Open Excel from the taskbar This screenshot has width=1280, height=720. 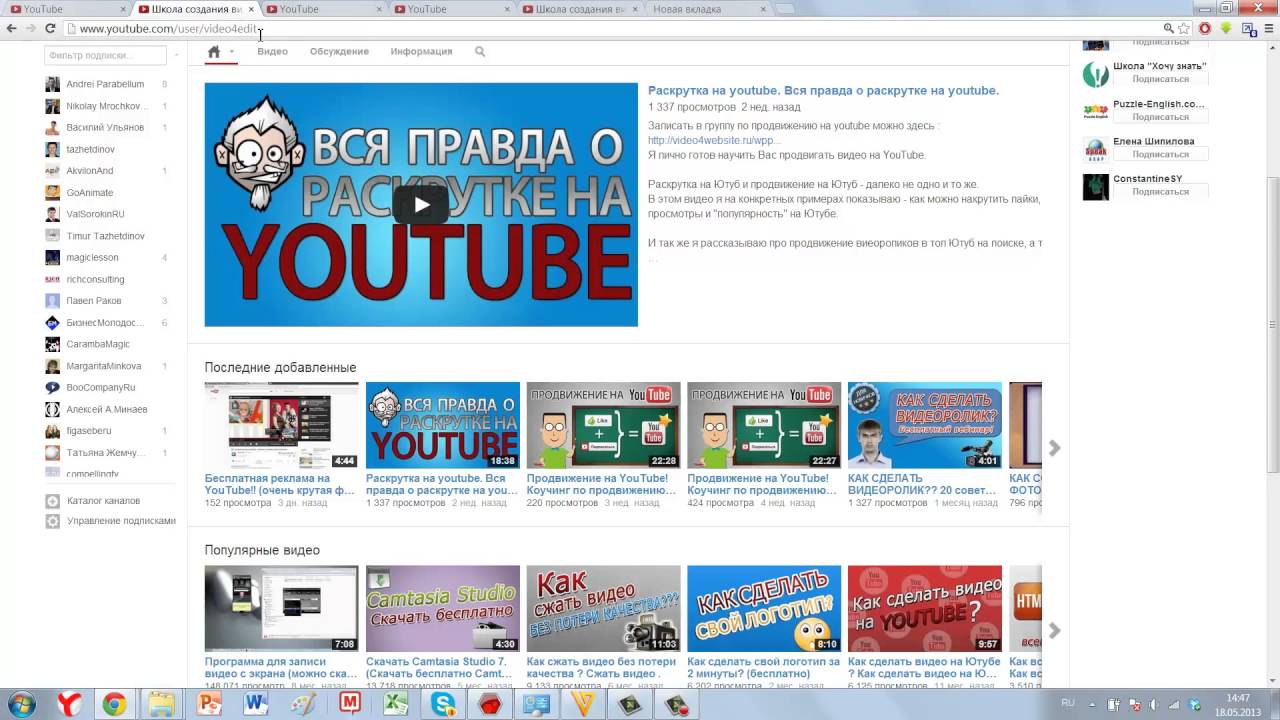coord(396,705)
